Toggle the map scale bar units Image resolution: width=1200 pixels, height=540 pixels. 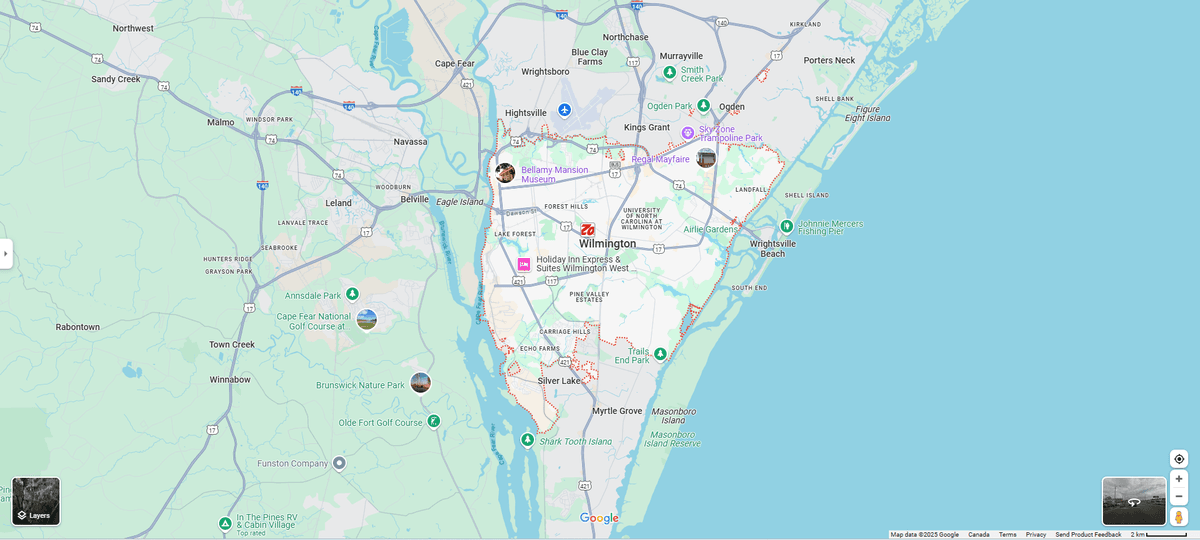[x=1158, y=535]
